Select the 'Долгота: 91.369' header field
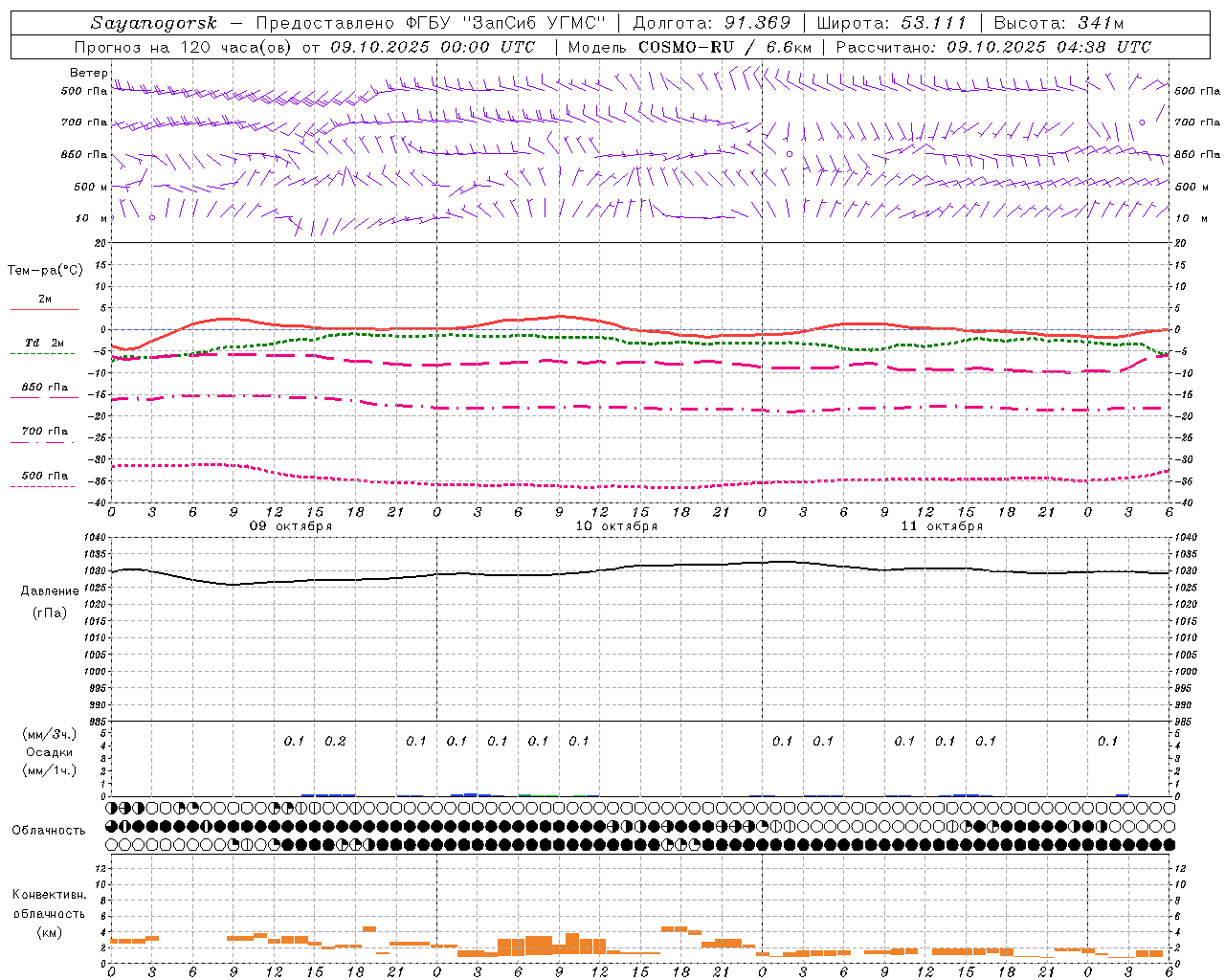This screenshot has width=1225, height=980. pyautogui.click(x=712, y=23)
